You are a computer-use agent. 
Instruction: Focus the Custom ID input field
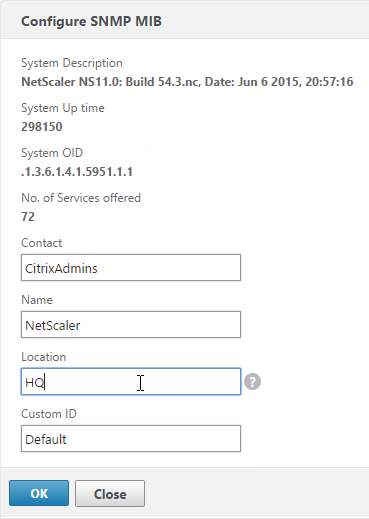131,439
